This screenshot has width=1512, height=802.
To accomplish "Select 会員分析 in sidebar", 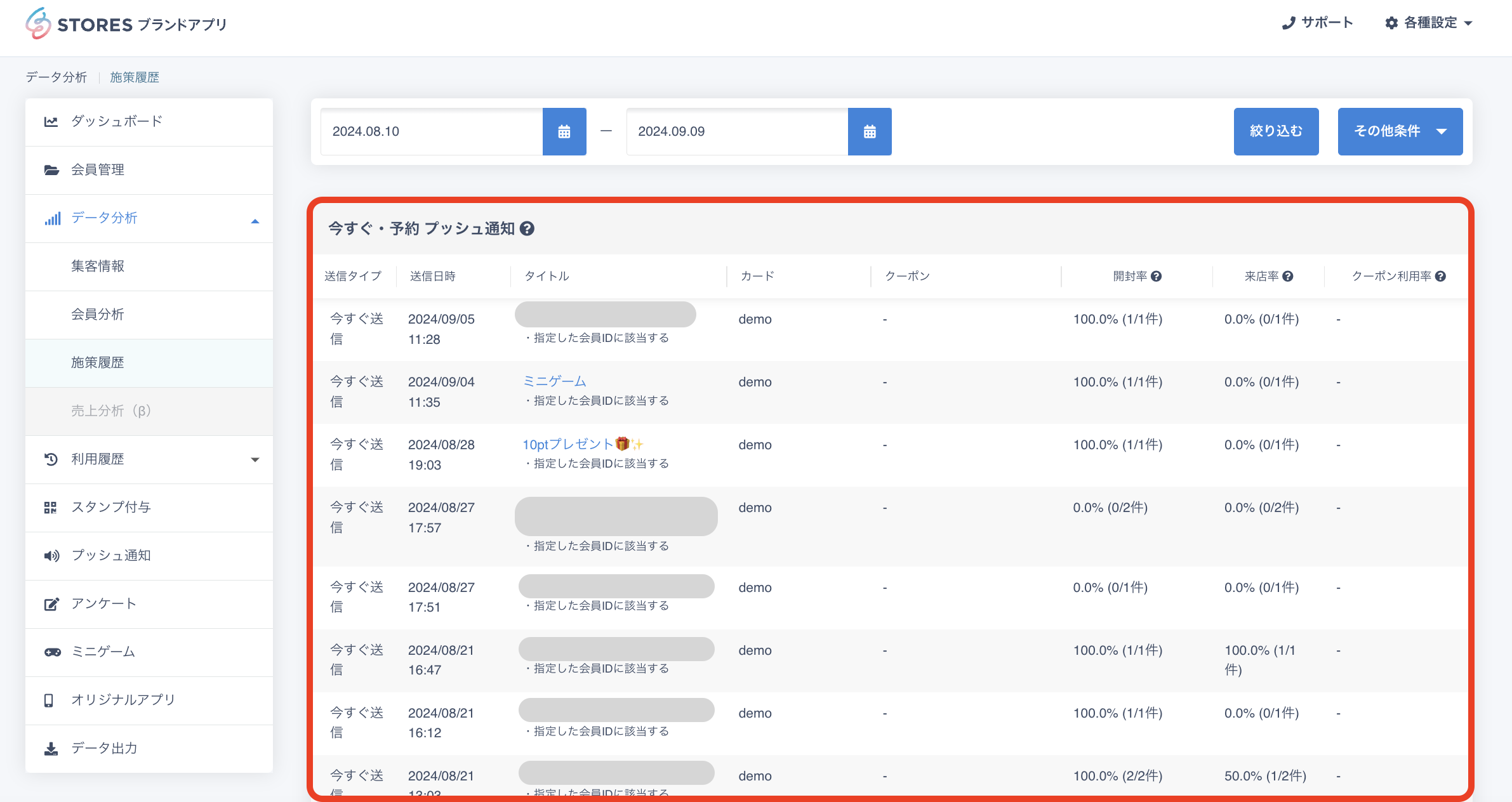I will (149, 315).
